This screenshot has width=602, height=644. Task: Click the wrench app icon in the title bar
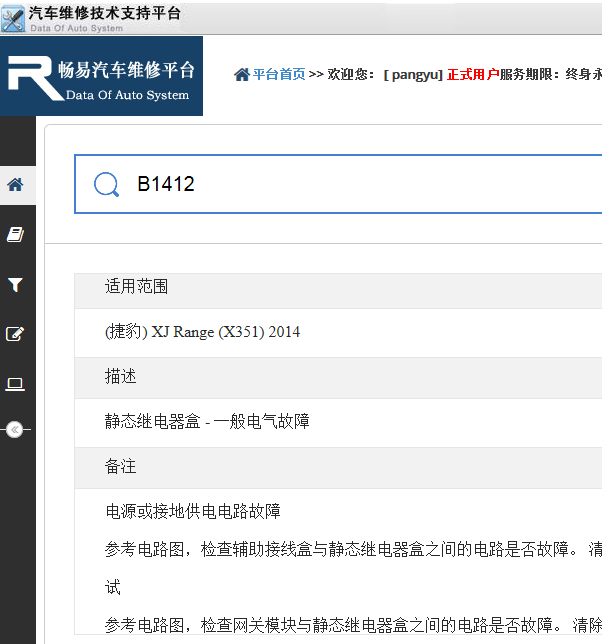[x=13, y=18]
